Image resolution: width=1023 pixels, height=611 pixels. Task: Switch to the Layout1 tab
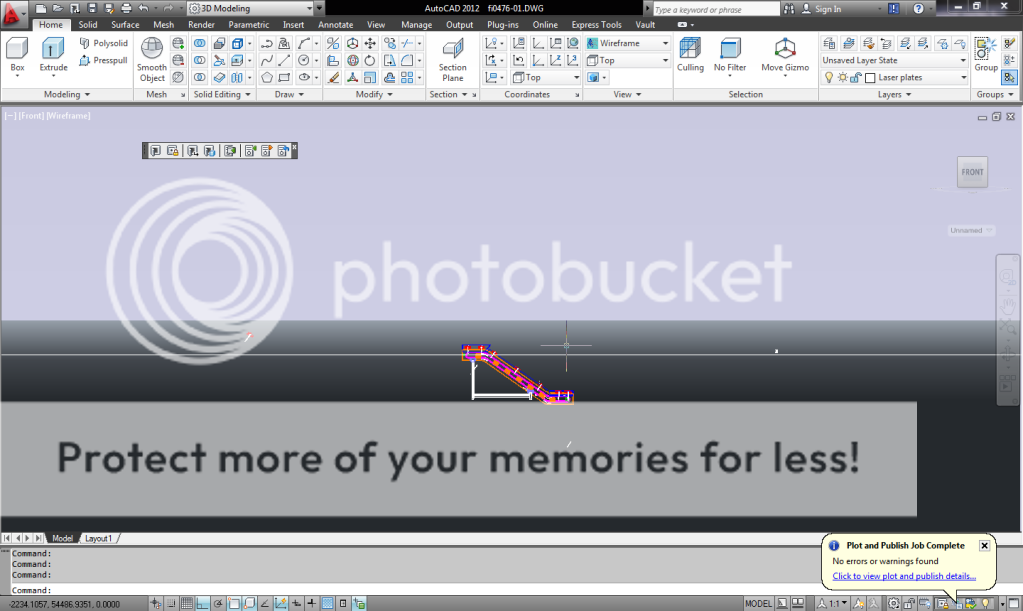click(x=98, y=538)
